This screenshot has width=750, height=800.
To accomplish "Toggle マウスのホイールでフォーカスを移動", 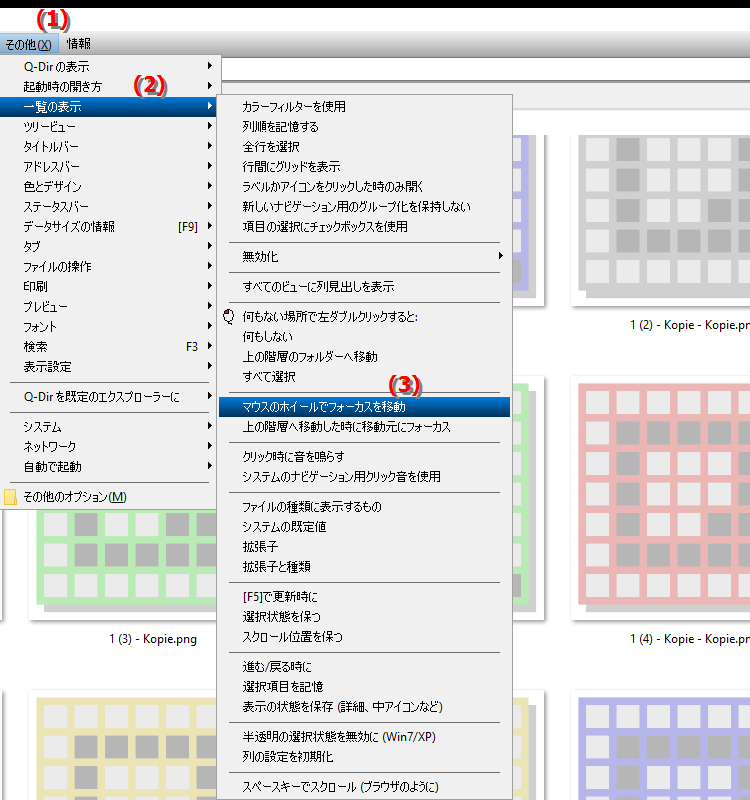I will click(364, 407).
